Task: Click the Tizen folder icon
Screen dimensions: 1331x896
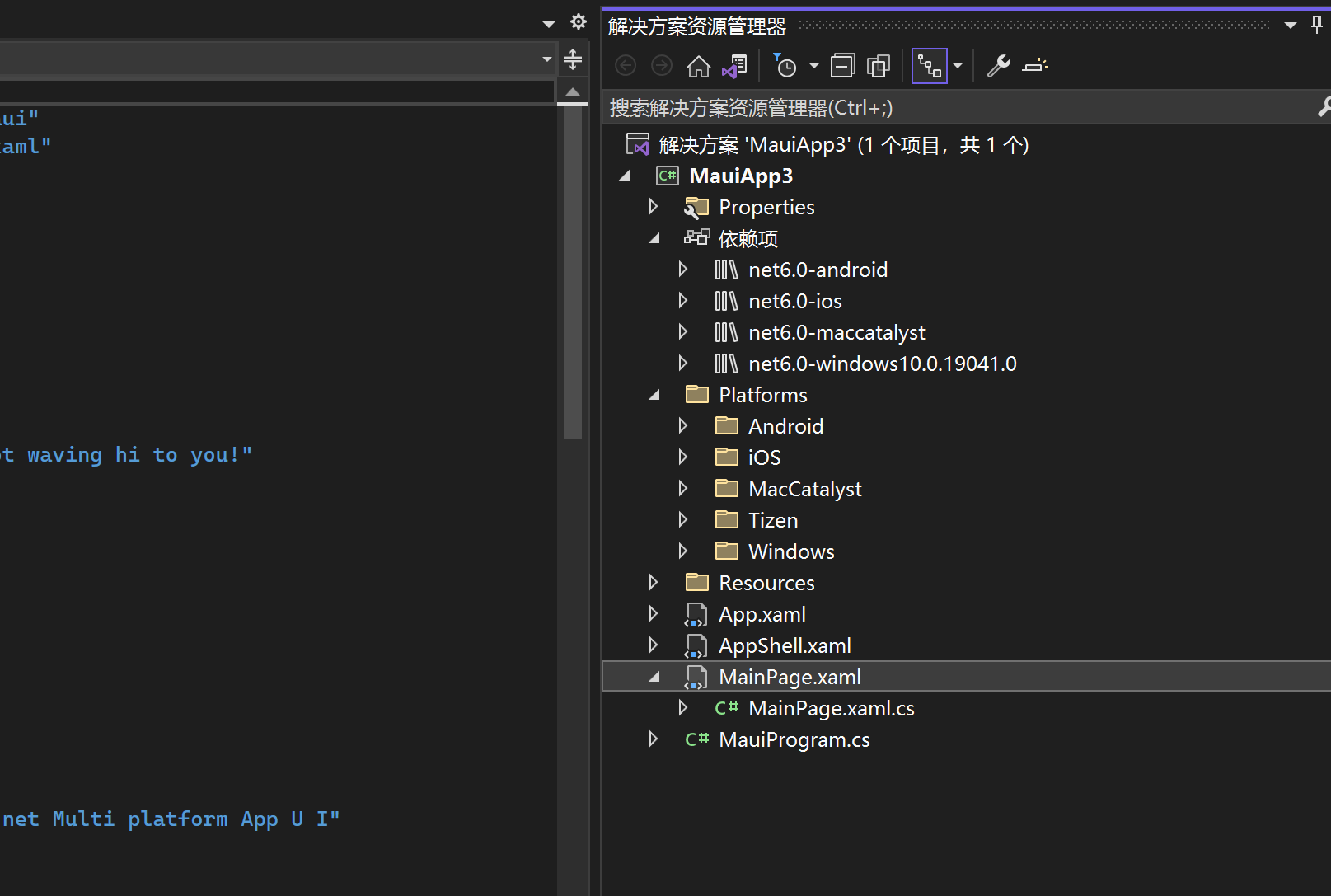Action: (x=727, y=519)
